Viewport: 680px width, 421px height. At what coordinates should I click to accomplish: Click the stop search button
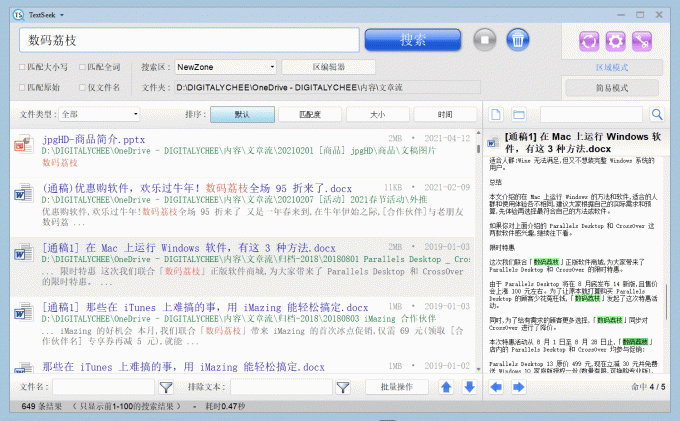click(485, 40)
